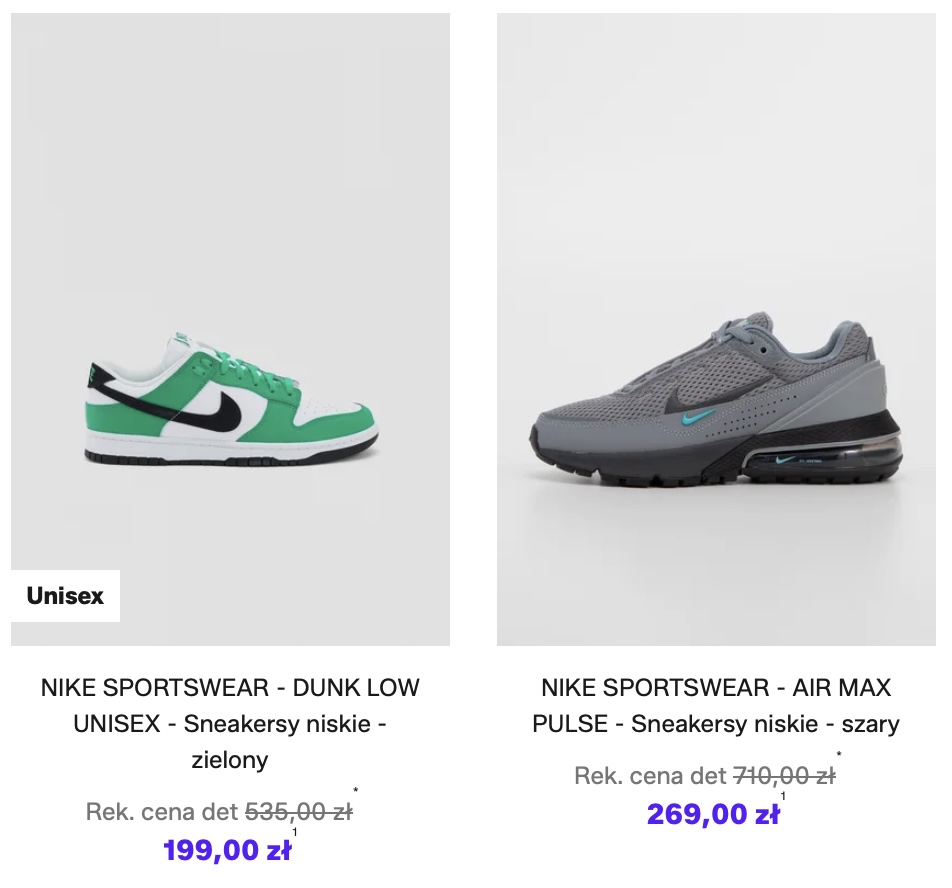Click the 'Rek. cena det' label under Air Max
This screenshot has width=952, height=888.
(650, 775)
